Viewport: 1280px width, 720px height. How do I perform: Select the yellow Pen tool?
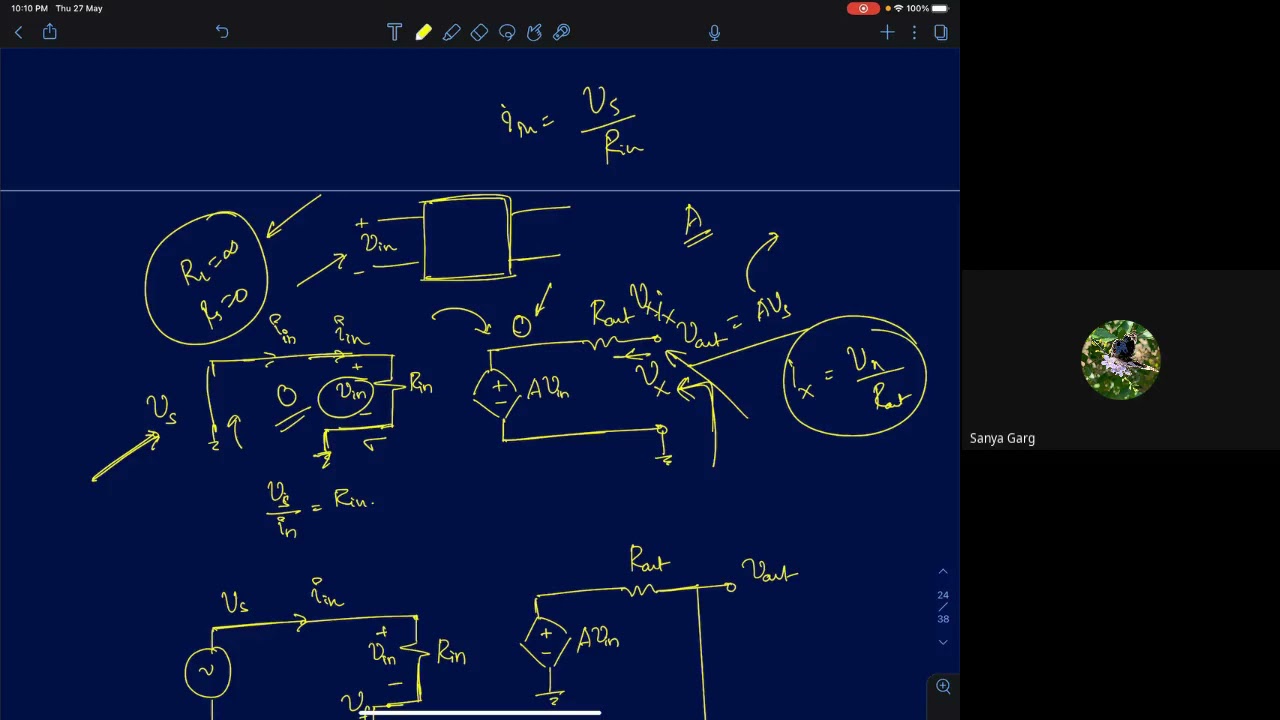click(423, 32)
